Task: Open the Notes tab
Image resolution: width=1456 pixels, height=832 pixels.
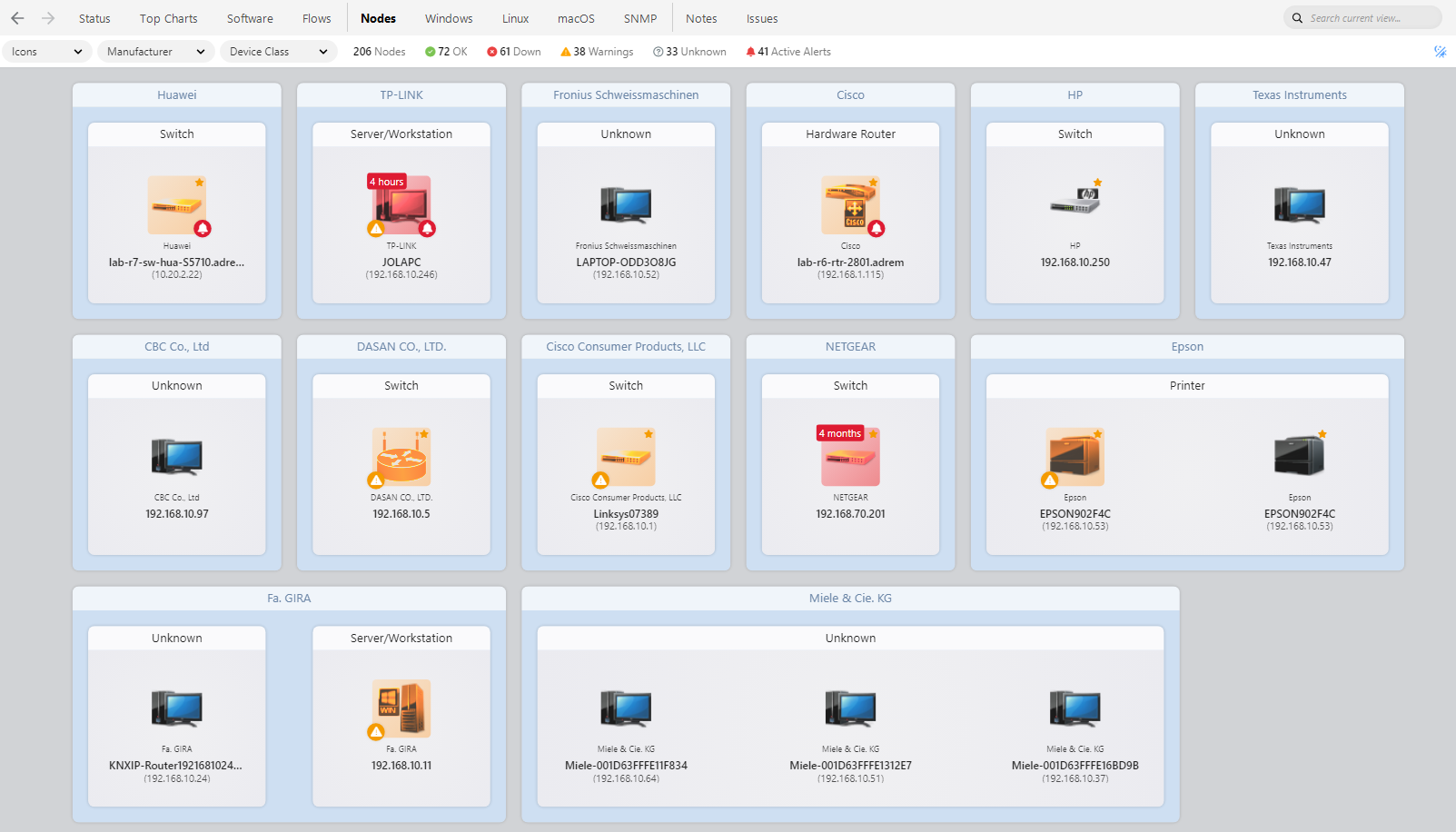Action: (x=701, y=18)
